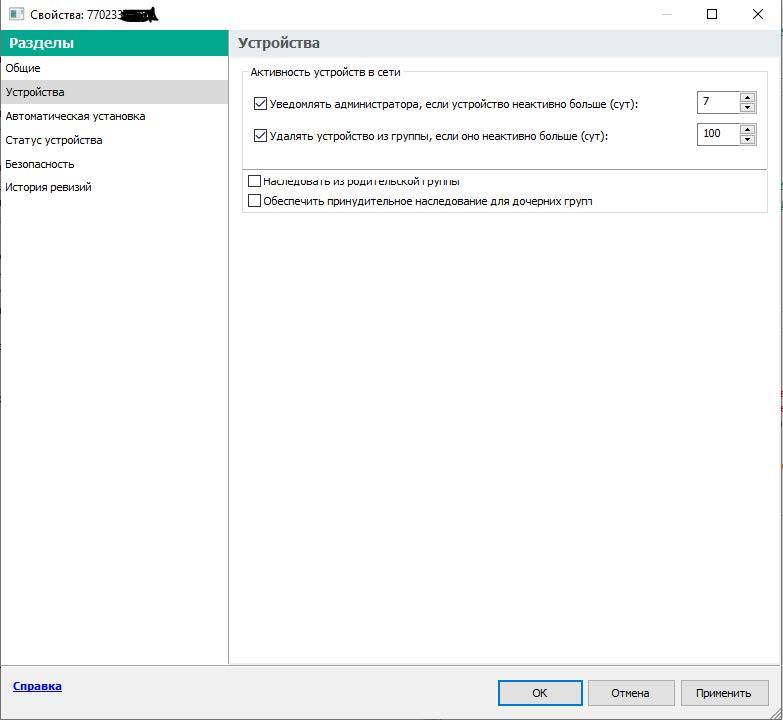Image resolution: width=783 pixels, height=720 pixels.
Task: Switch to the Безопасность section
Action: pos(40,164)
